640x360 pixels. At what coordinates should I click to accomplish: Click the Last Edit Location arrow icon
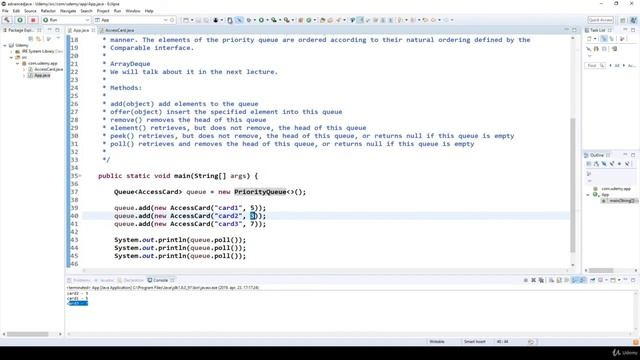point(426,20)
